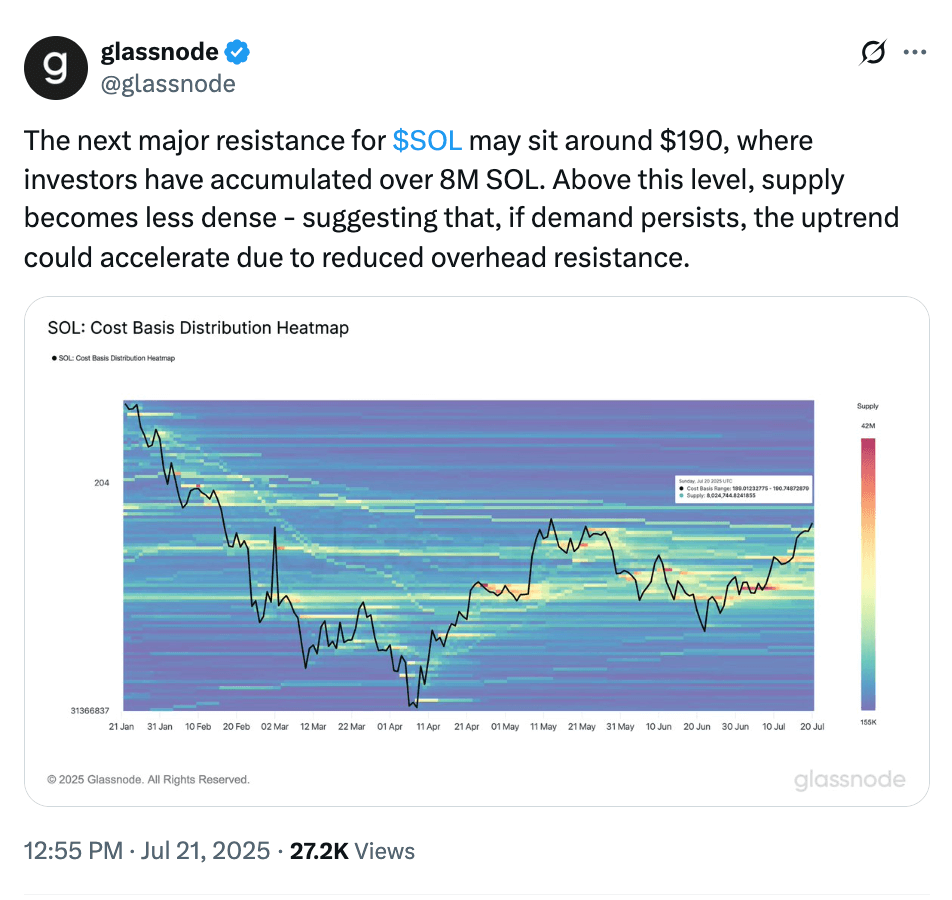This screenshot has width=952, height=900.
Task: Click the 27.2K Views count
Action: tap(351, 851)
